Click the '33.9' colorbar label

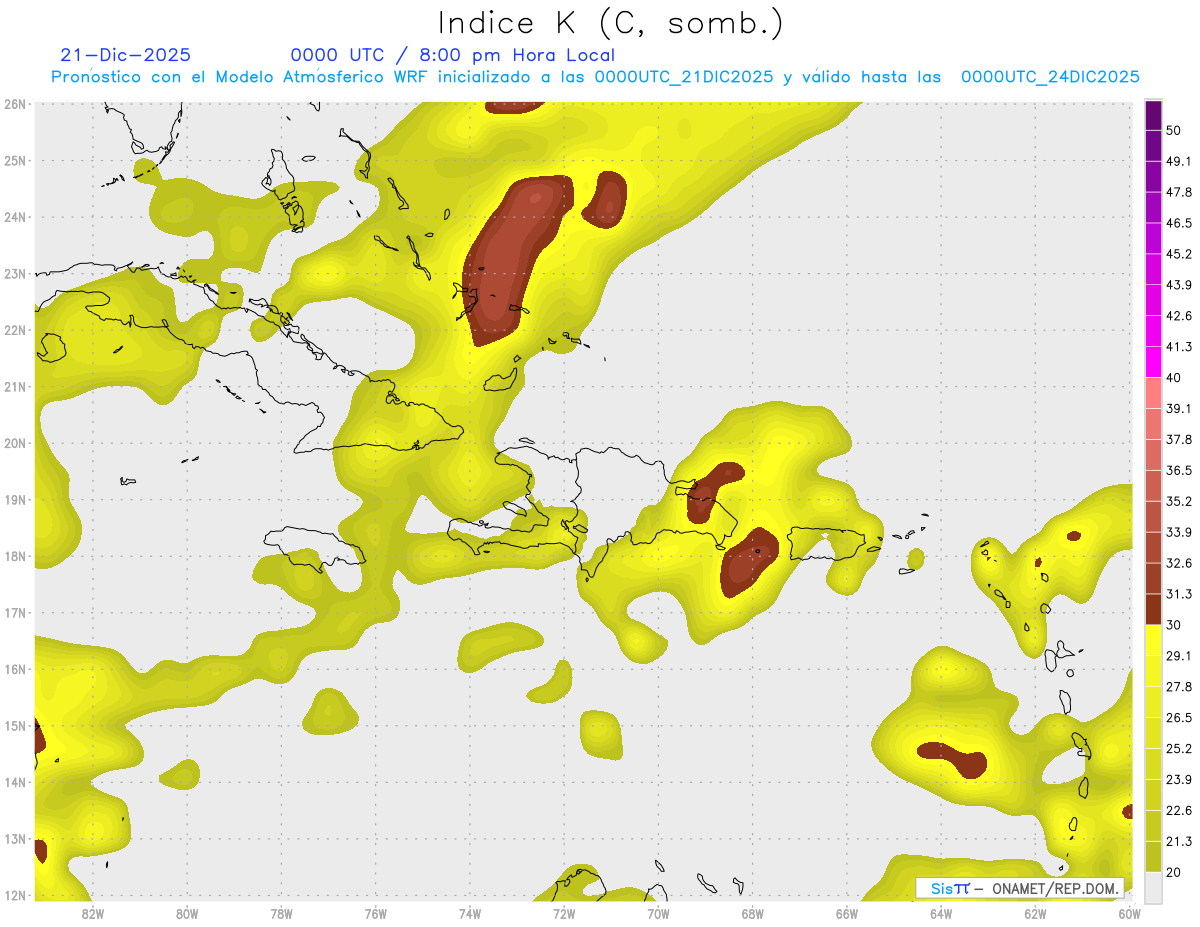pyautogui.click(x=1179, y=532)
